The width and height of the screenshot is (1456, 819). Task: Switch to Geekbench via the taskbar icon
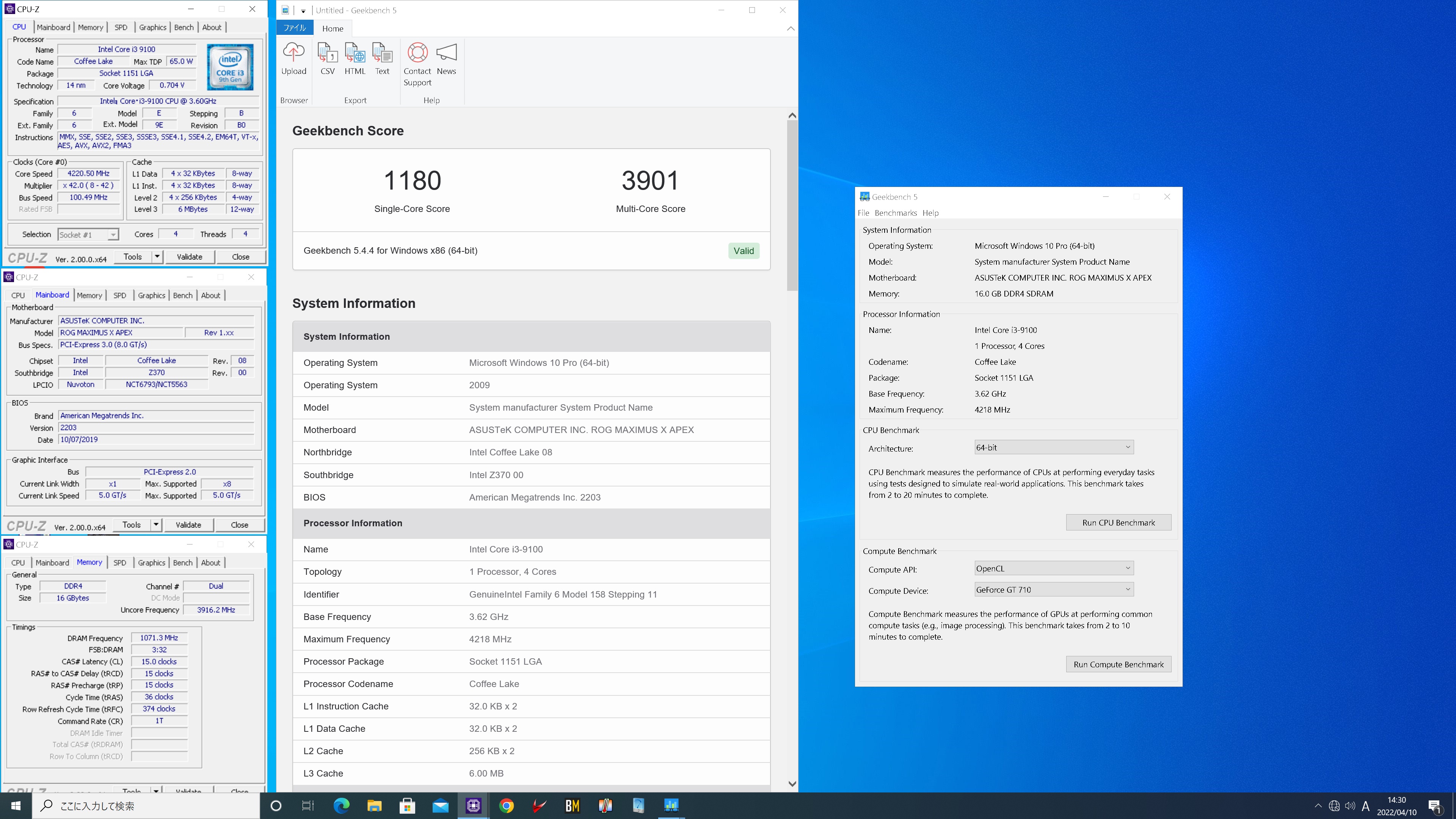click(x=671, y=805)
